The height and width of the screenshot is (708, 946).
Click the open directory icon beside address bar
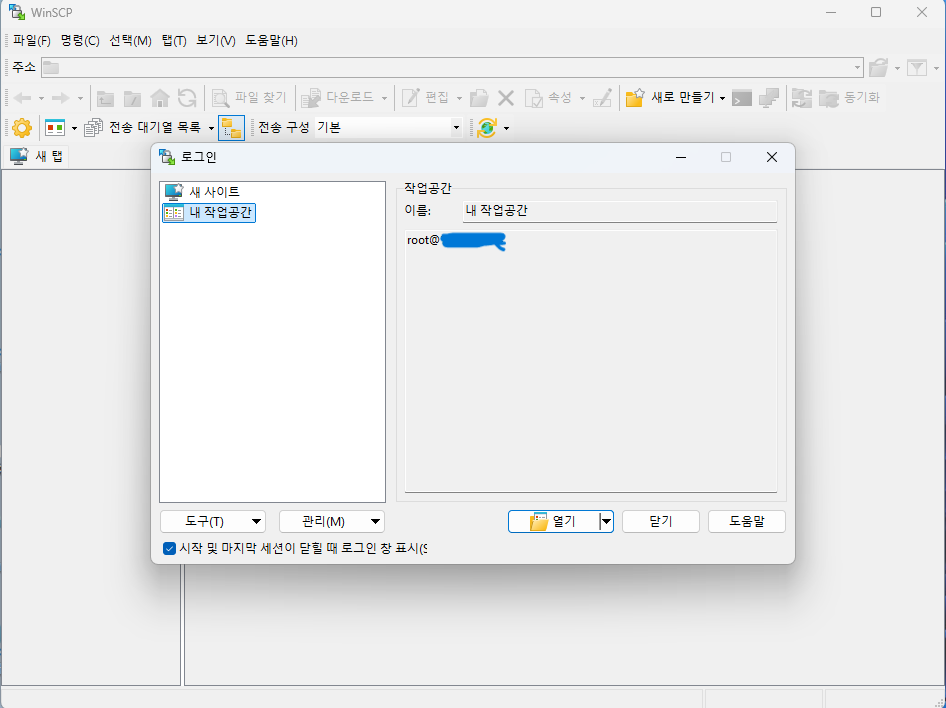pos(878,68)
